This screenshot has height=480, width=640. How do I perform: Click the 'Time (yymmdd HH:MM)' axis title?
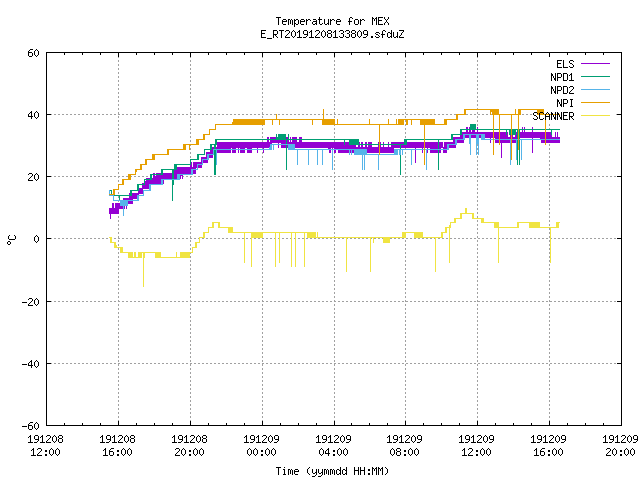[x=332, y=471]
